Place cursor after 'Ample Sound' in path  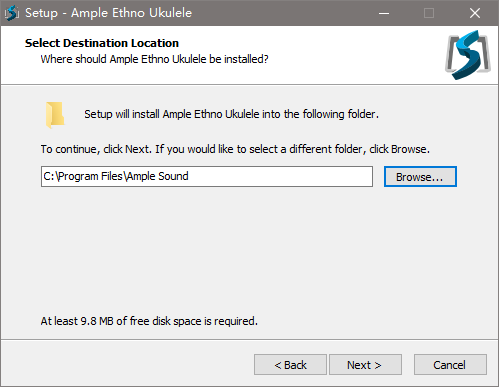click(189, 176)
